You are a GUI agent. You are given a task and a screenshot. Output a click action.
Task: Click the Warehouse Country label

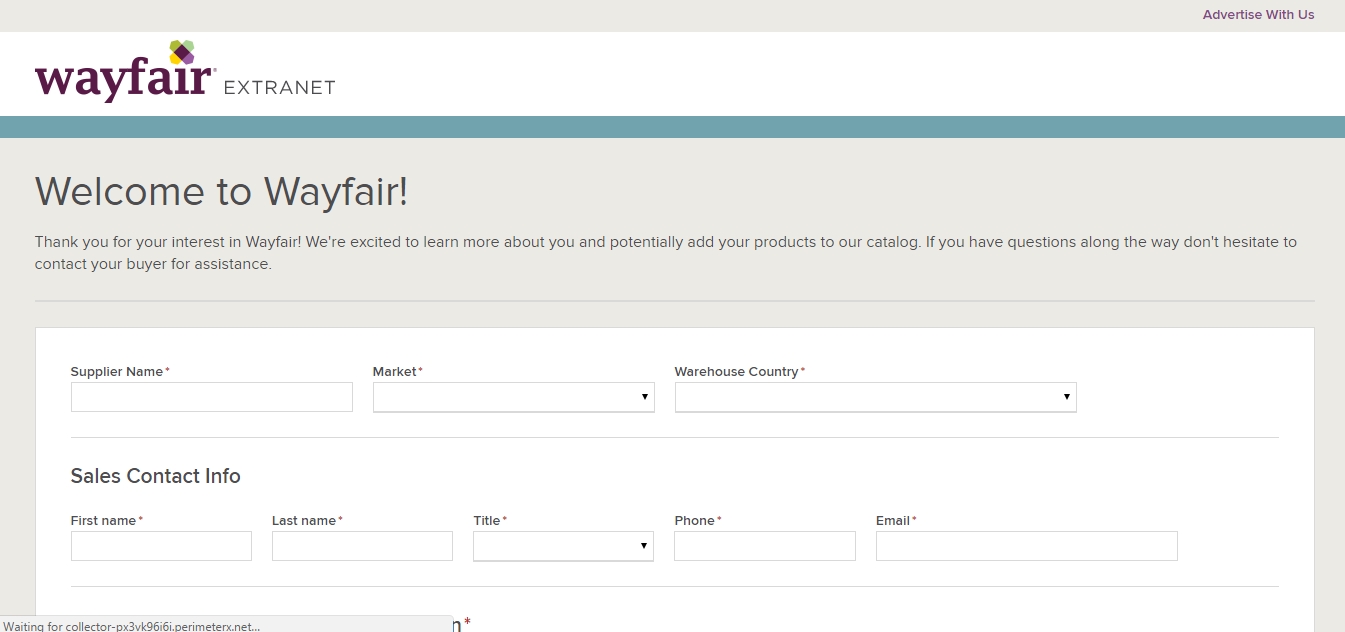point(737,372)
